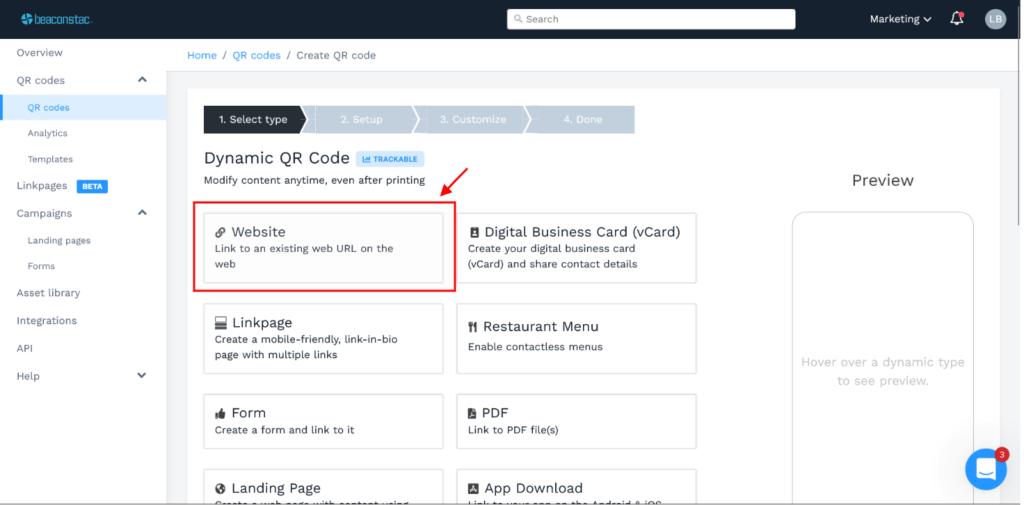
Task: Open the notifications bell
Action: [x=957, y=19]
